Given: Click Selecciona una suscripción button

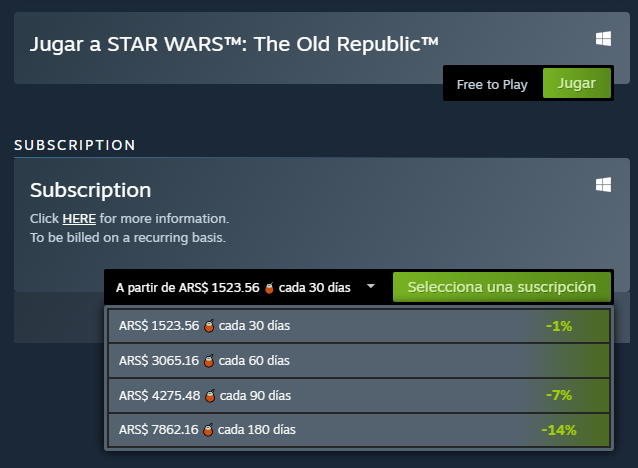Looking at the screenshot, I should pos(502,287).
